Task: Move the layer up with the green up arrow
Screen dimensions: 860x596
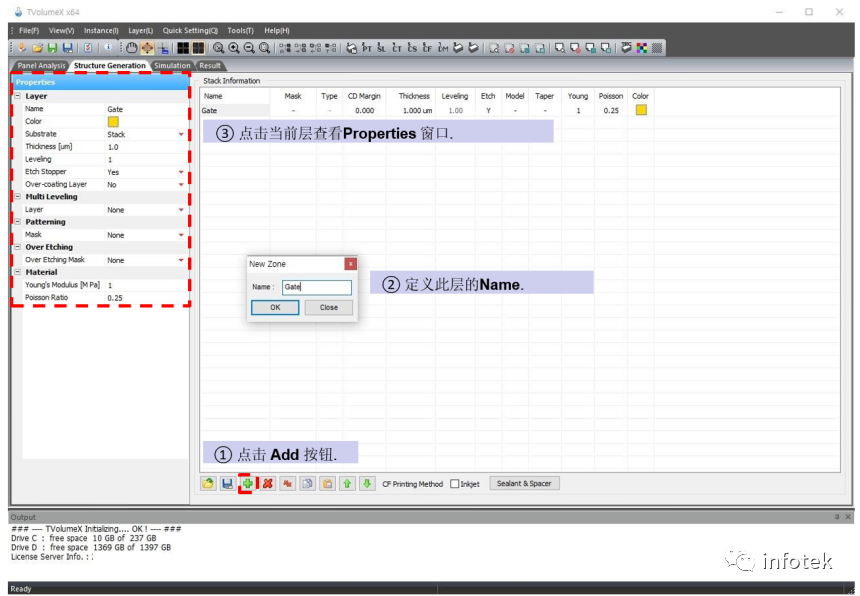Action: click(347, 484)
